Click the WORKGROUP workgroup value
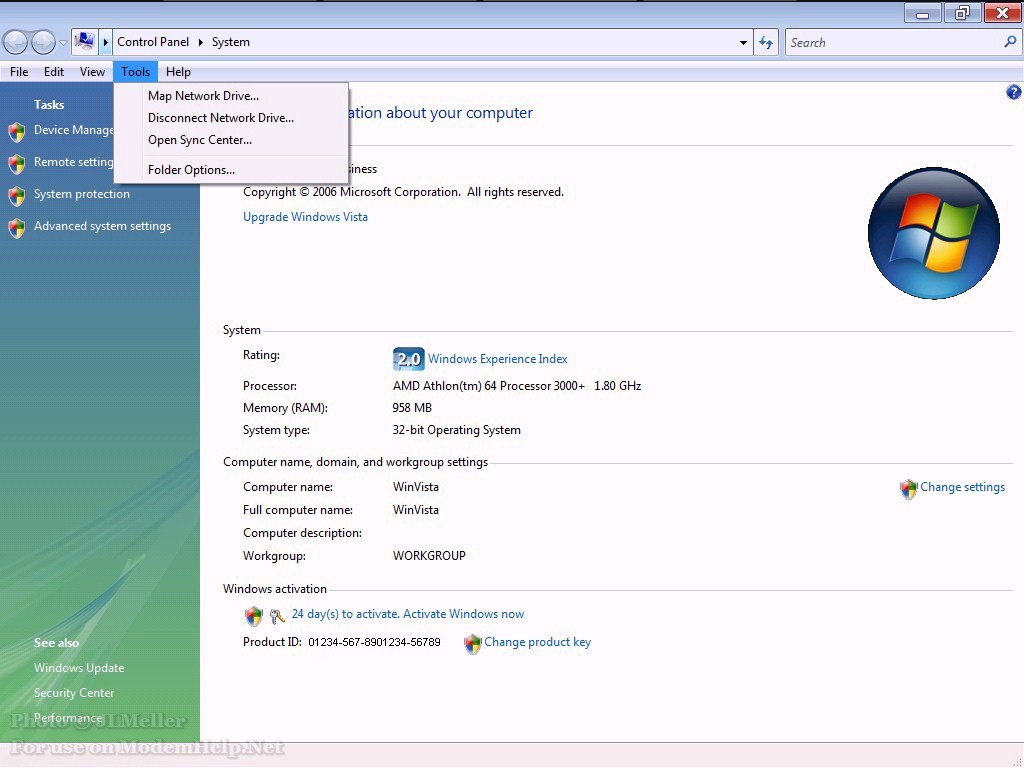Viewport: 1024px width, 768px height. (x=429, y=556)
